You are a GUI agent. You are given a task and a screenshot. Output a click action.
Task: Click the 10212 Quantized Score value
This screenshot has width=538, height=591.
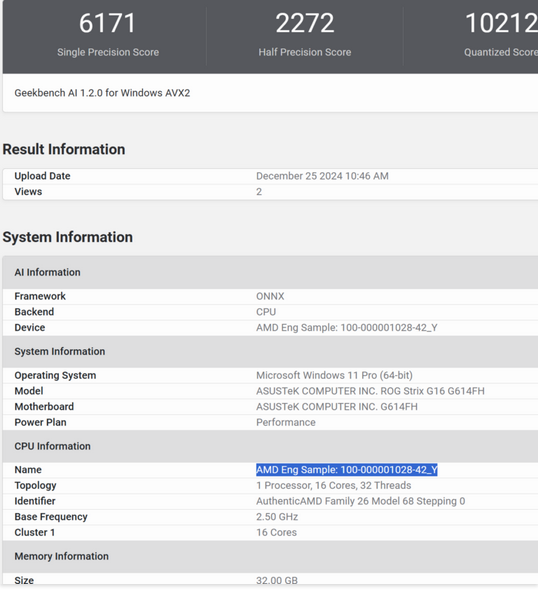[501, 23]
